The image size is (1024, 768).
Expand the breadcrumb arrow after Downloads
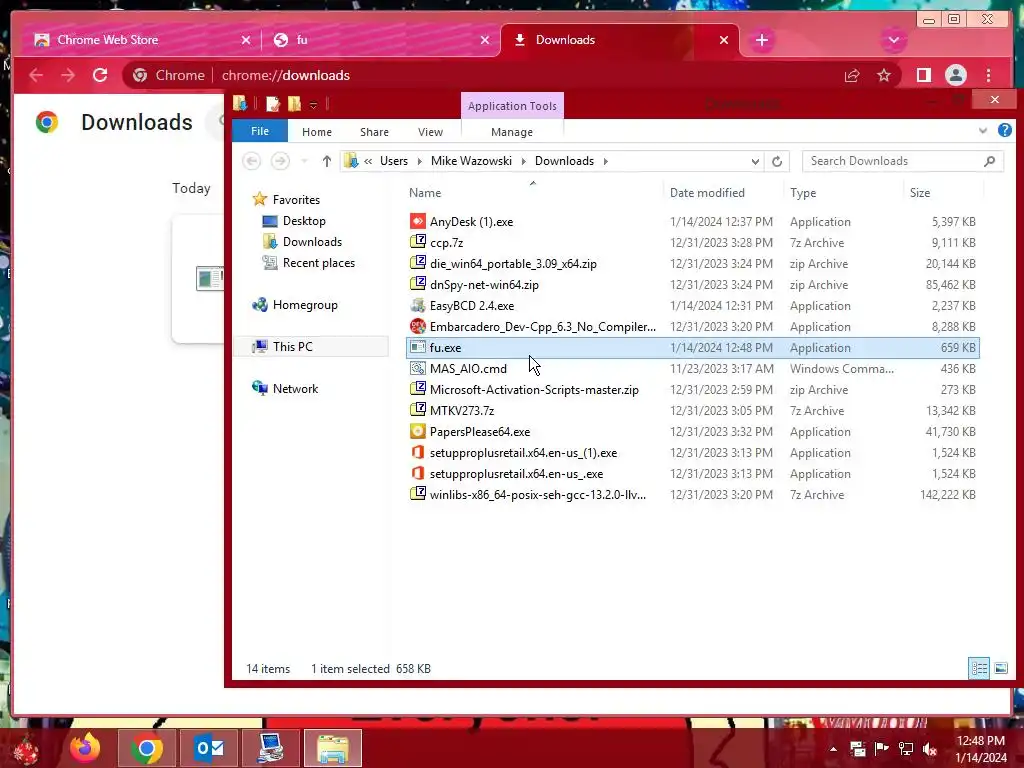(605, 161)
